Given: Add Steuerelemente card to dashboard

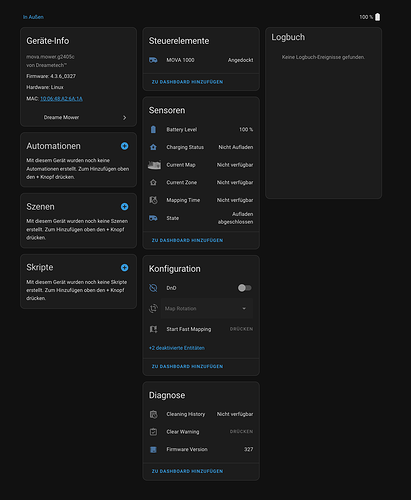Looking at the screenshot, I should pyautogui.click(x=187, y=82).
